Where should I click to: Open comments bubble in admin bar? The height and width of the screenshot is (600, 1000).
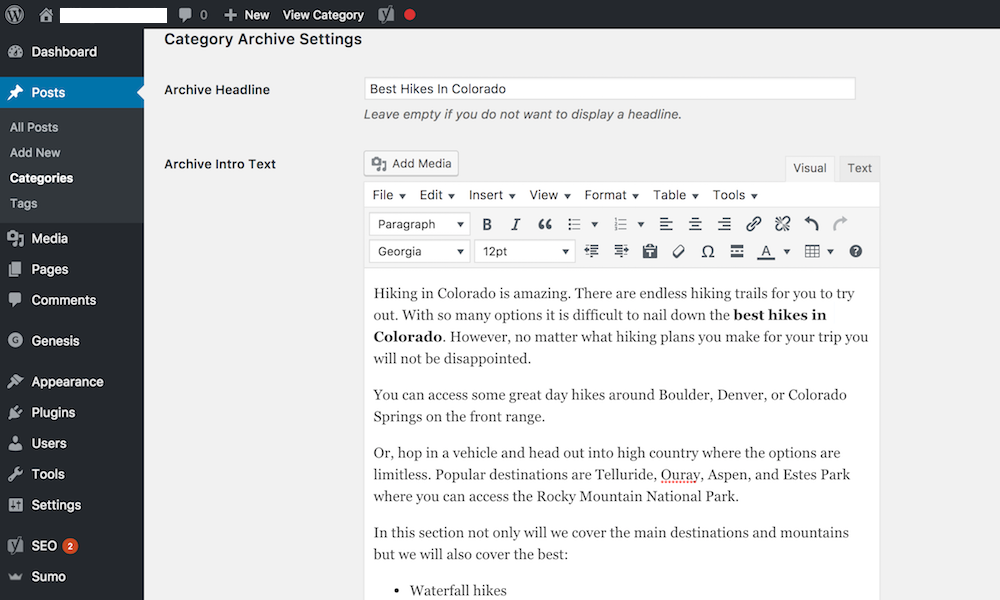pos(186,15)
